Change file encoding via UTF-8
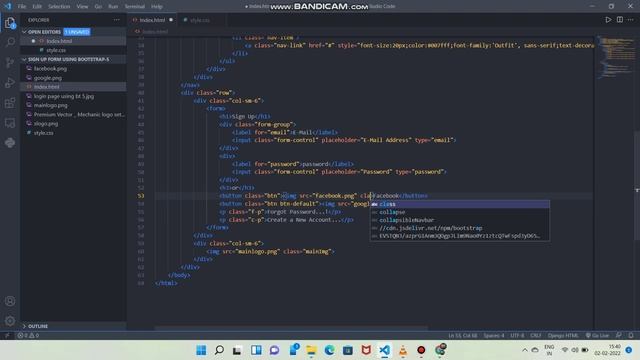Image resolution: width=640 pixels, height=360 pixels. [517, 336]
